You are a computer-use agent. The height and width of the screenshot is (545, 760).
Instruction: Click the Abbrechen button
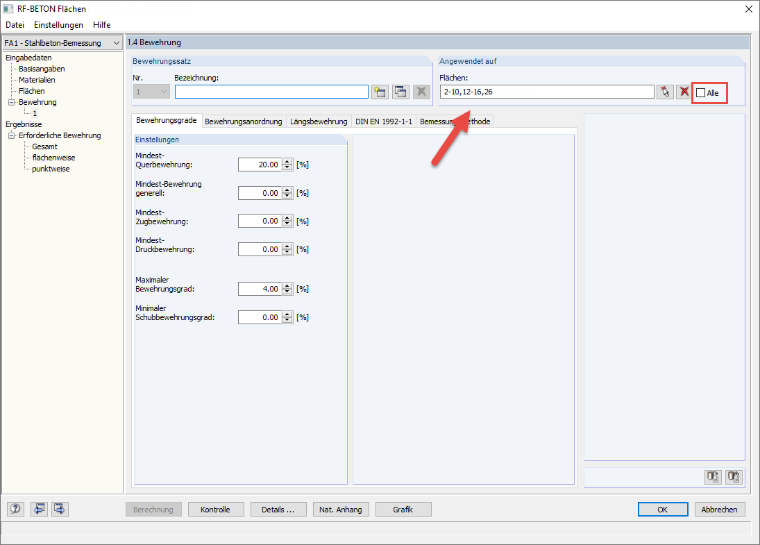pos(719,510)
